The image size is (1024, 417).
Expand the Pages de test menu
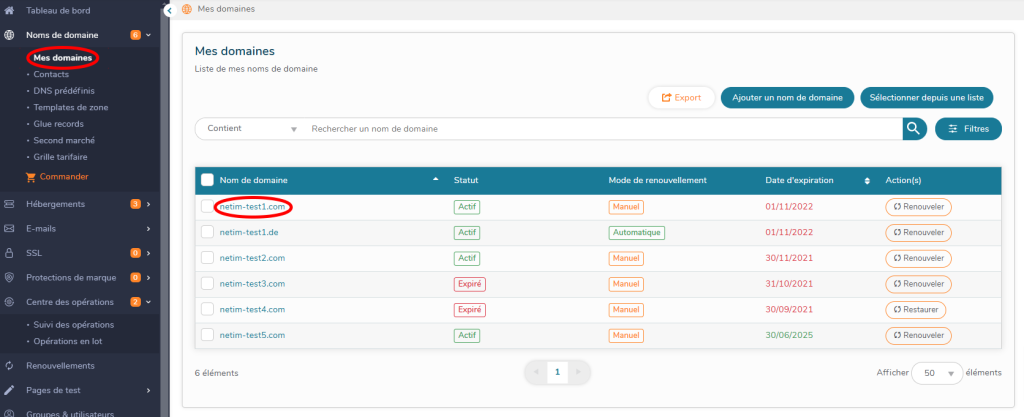pyautogui.click(x=80, y=390)
